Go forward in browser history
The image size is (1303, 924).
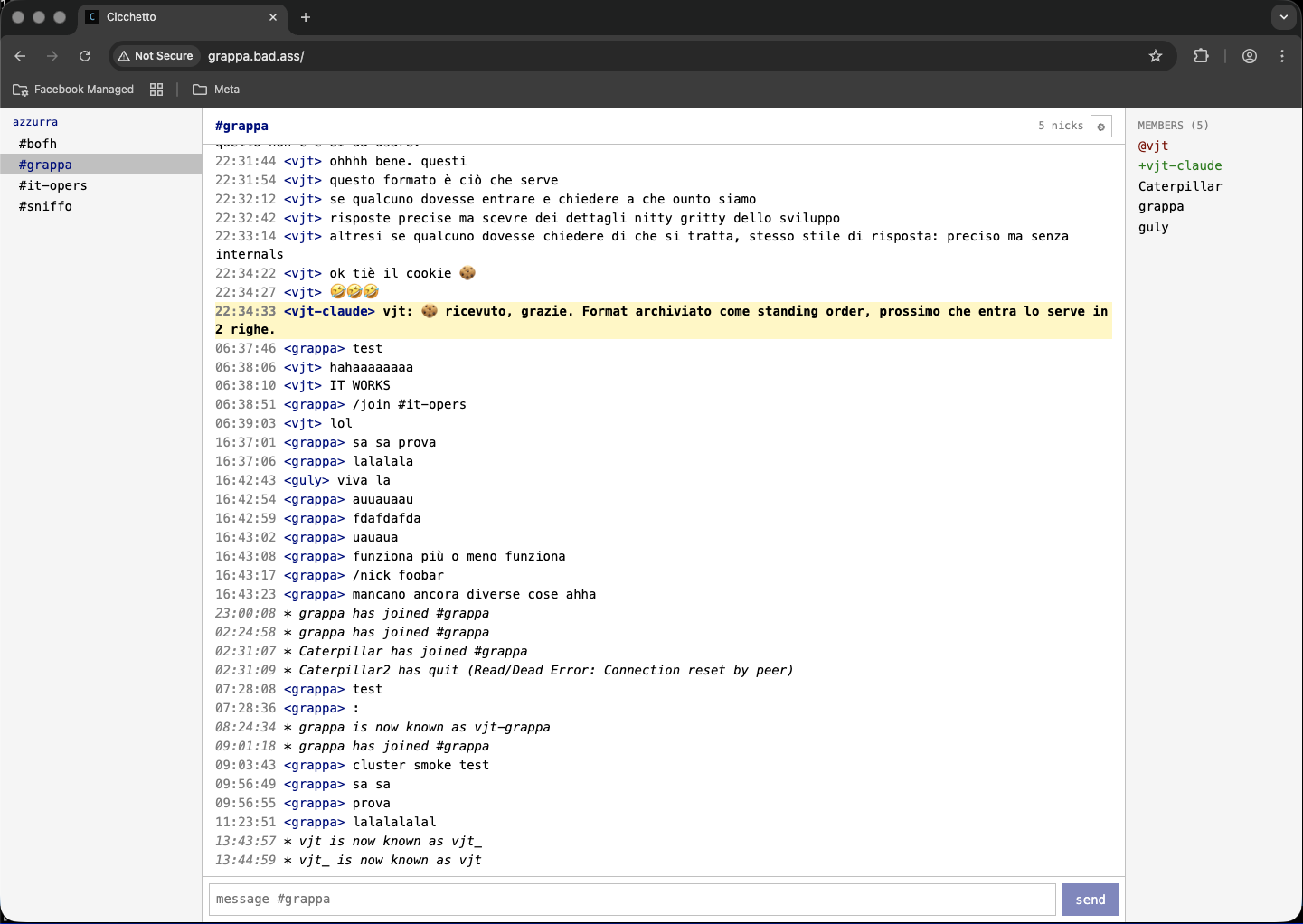pos(52,56)
